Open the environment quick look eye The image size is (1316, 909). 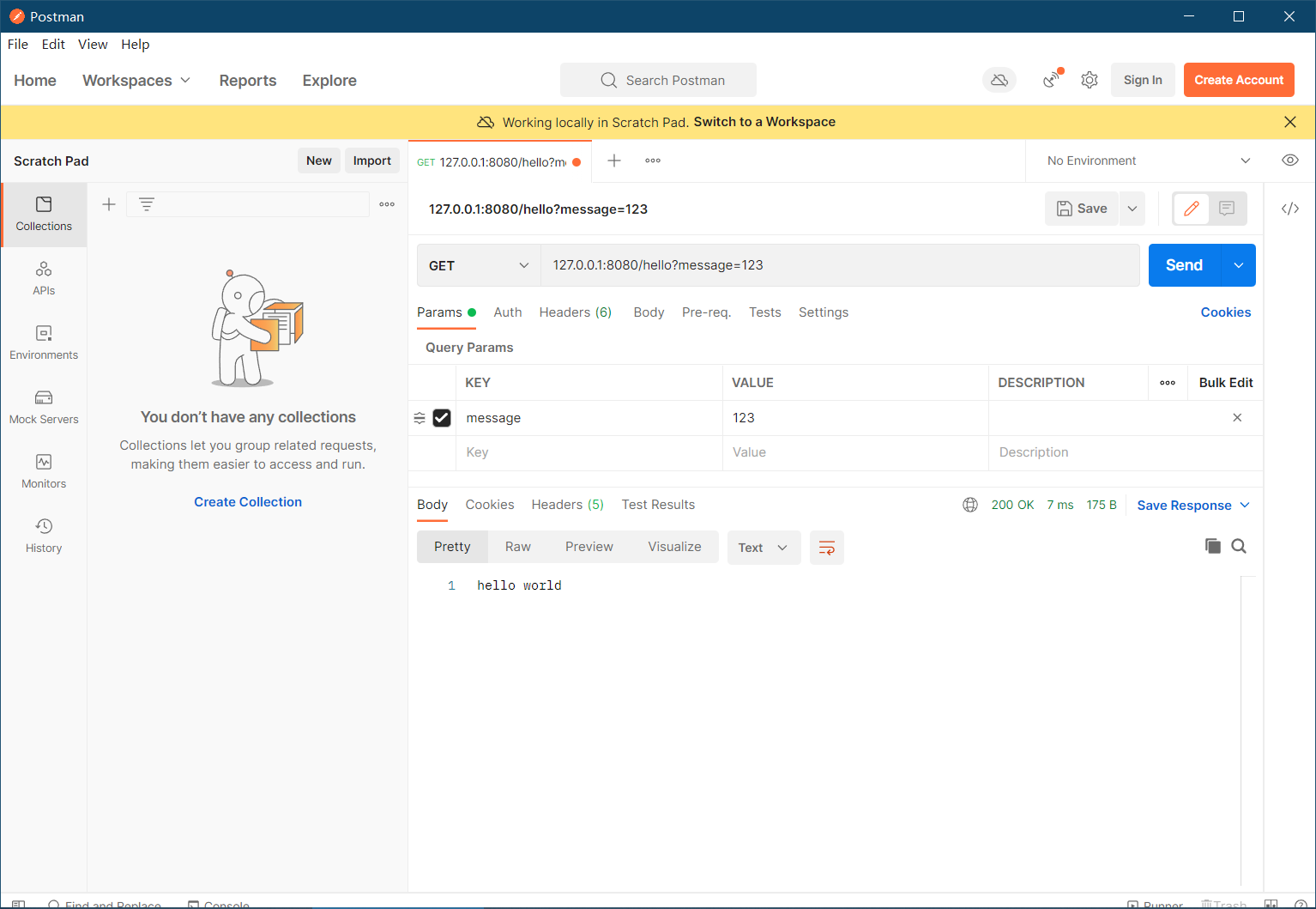click(1290, 161)
